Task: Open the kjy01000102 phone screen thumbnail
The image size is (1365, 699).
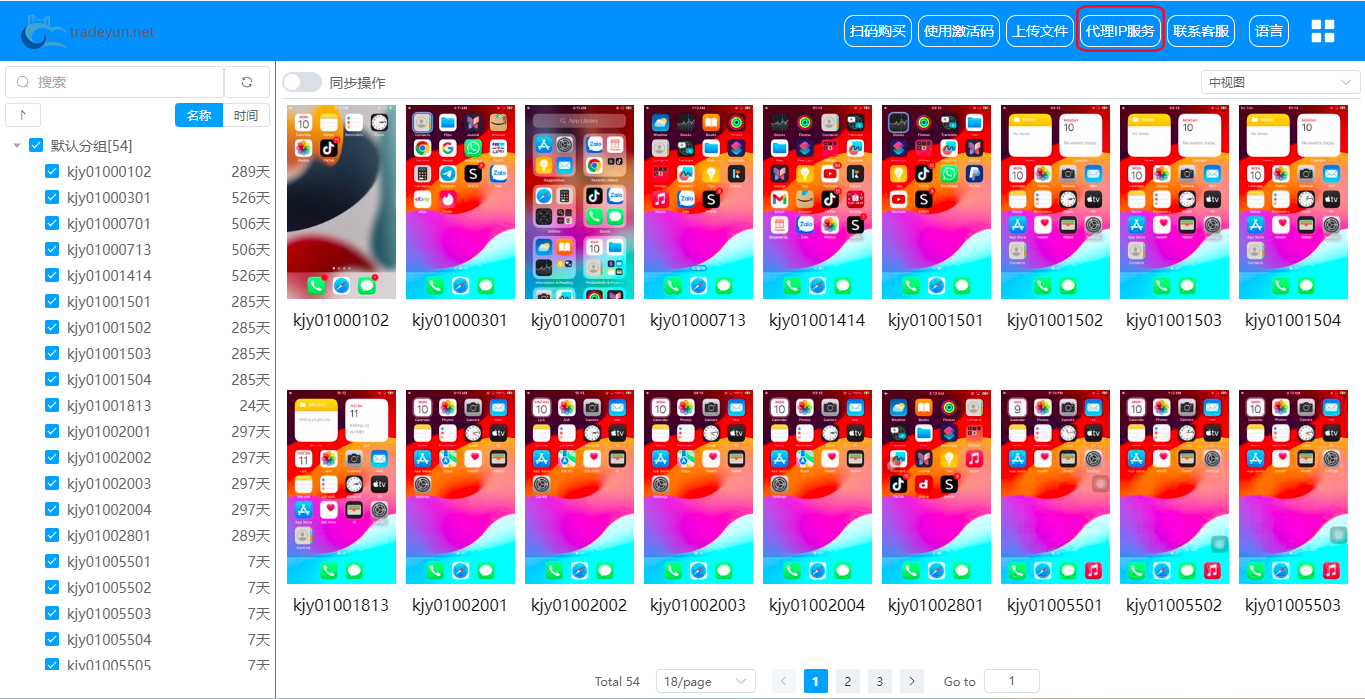Action: (341, 202)
